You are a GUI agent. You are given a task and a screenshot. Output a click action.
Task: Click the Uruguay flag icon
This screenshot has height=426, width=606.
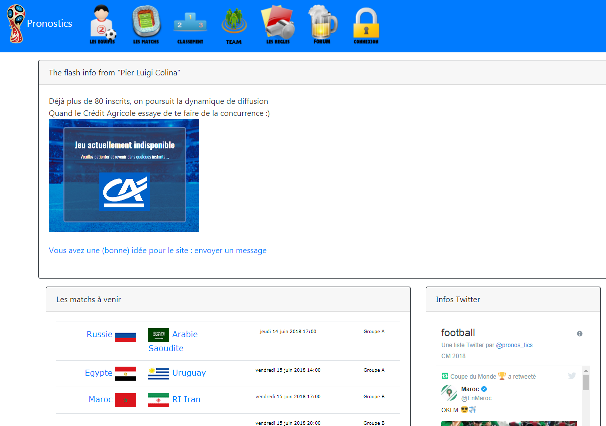[158, 374]
